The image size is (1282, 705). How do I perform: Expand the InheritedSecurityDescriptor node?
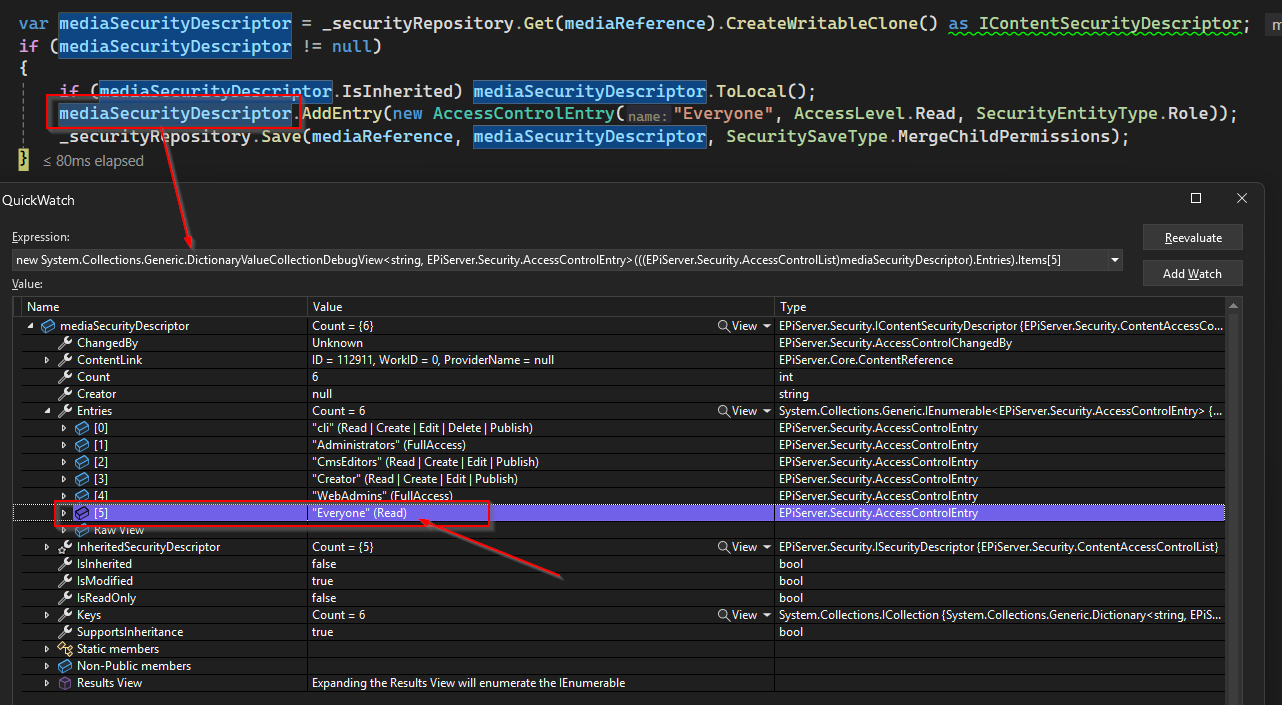click(47, 547)
